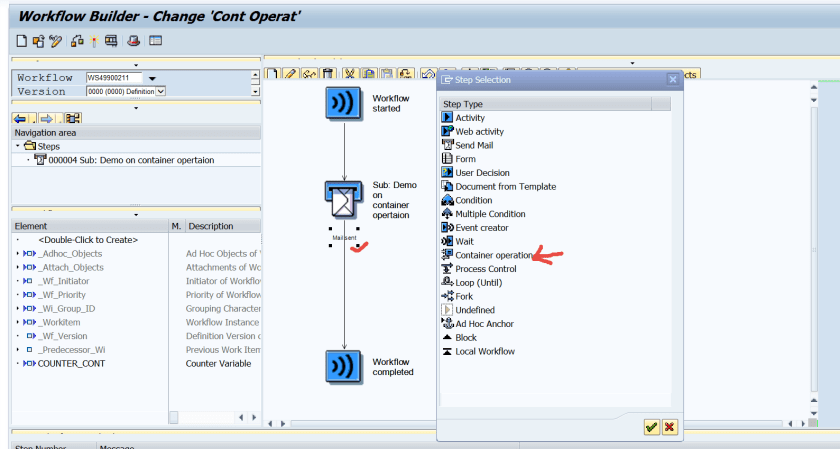Open the Version dropdown list
The image size is (840, 449).
click(161, 92)
